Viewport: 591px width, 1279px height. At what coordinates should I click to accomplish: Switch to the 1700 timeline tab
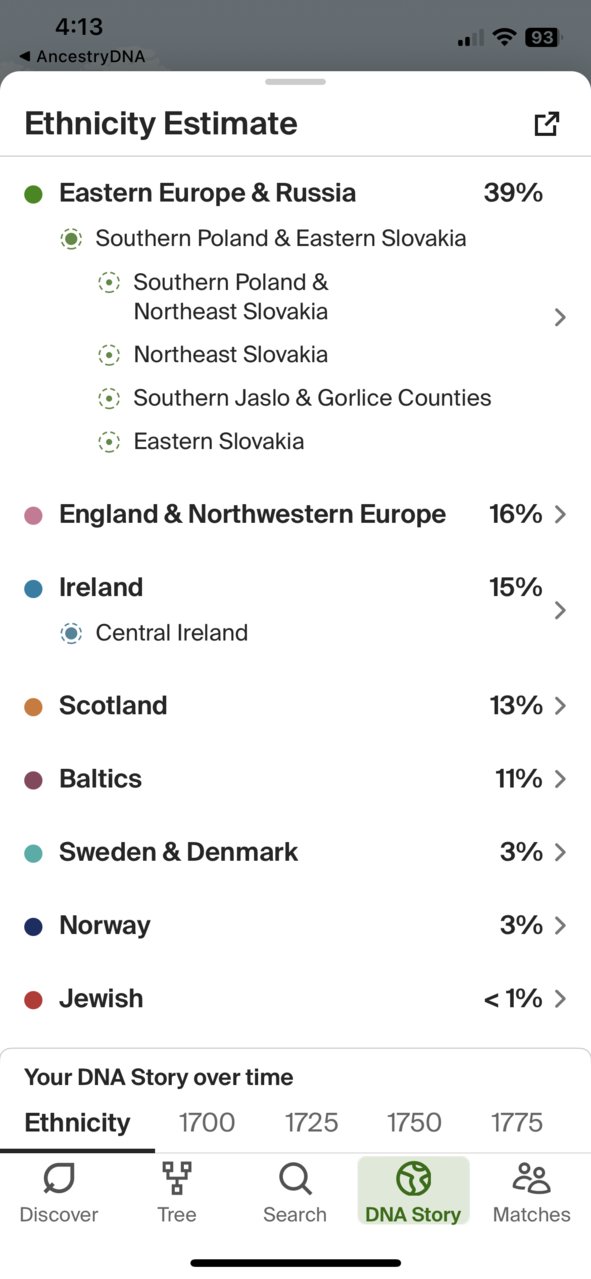207,1122
